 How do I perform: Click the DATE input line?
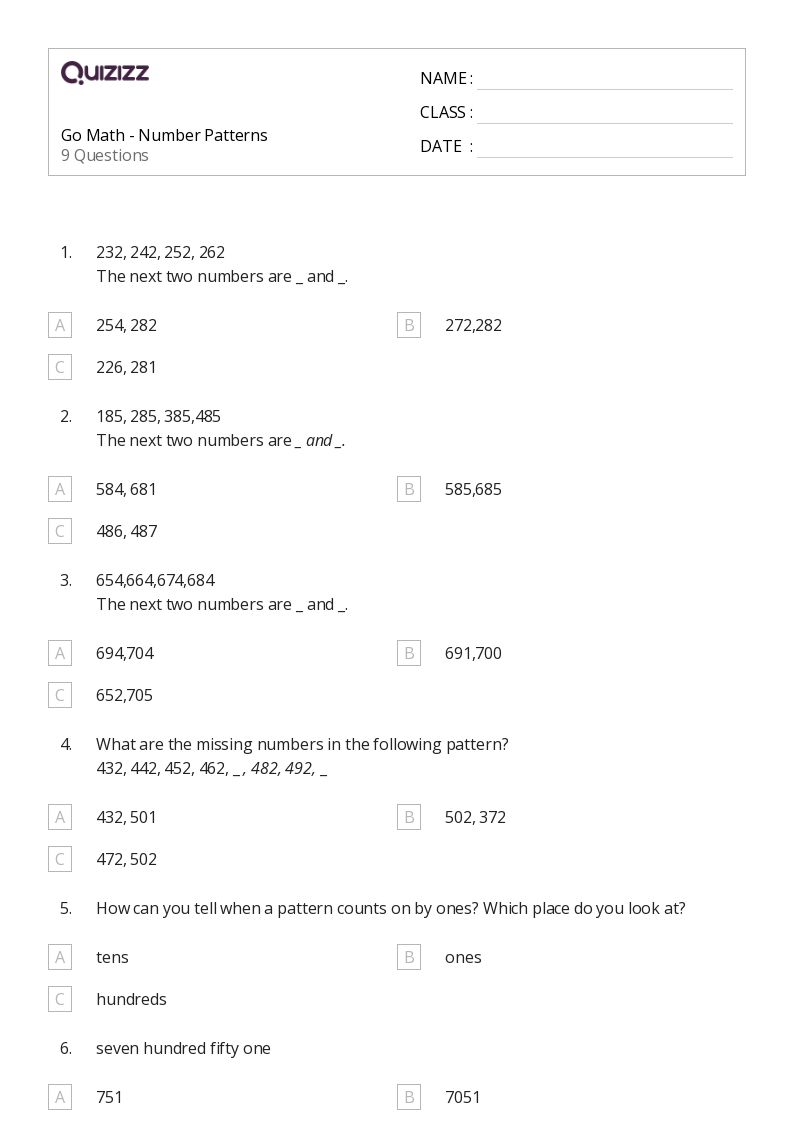point(604,147)
